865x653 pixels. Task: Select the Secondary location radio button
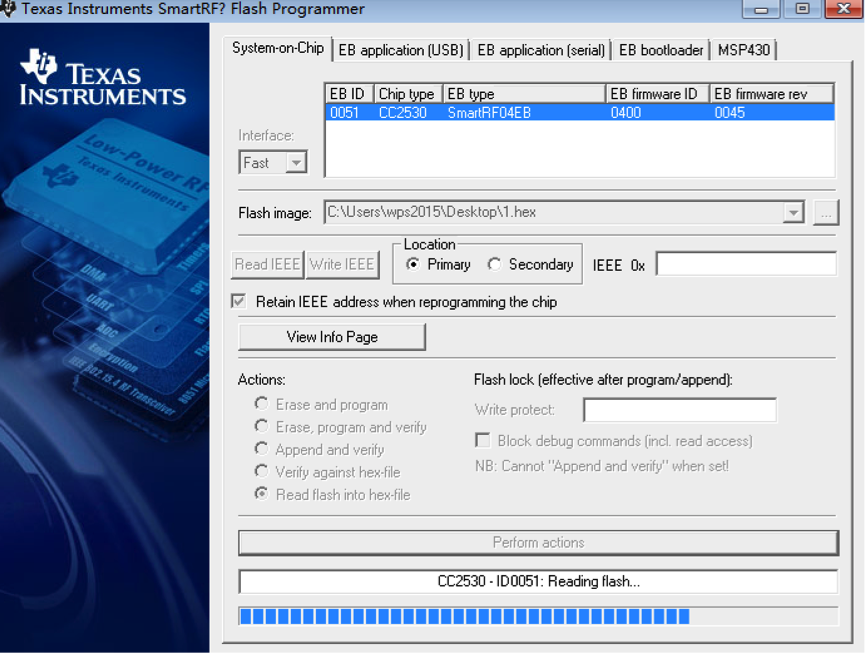coord(494,265)
